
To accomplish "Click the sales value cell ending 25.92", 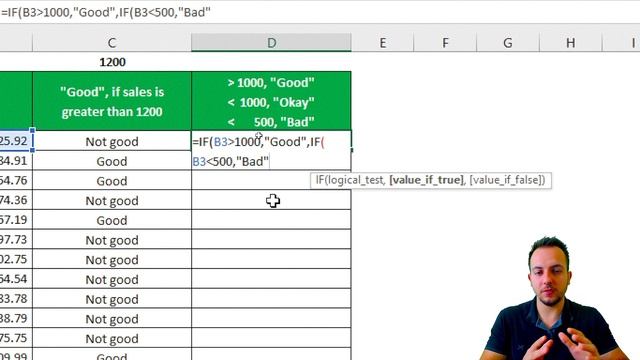I will pyautogui.click(x=16, y=141).
